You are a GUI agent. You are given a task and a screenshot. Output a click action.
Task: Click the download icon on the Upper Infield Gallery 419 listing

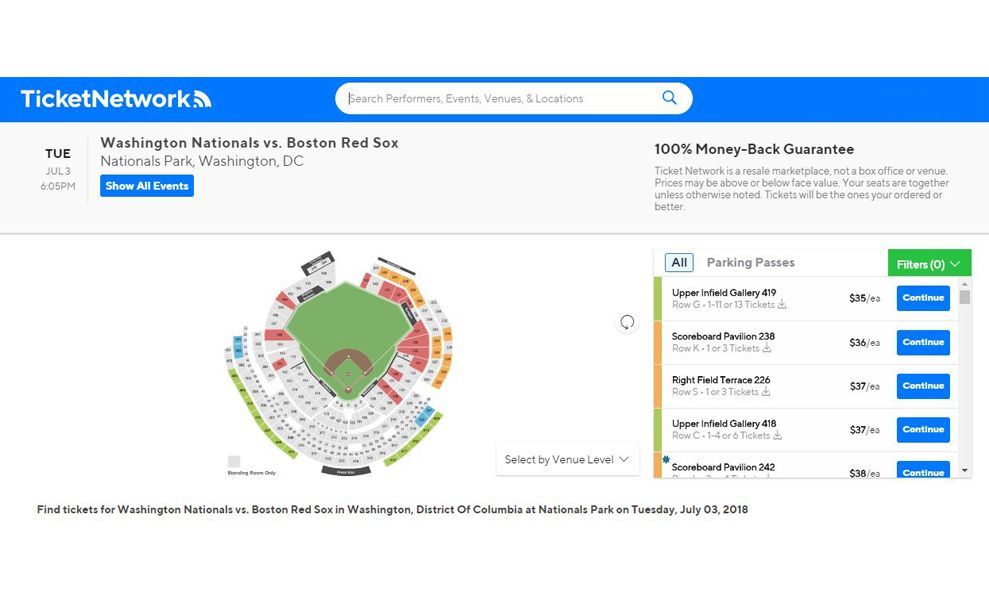[x=782, y=305]
